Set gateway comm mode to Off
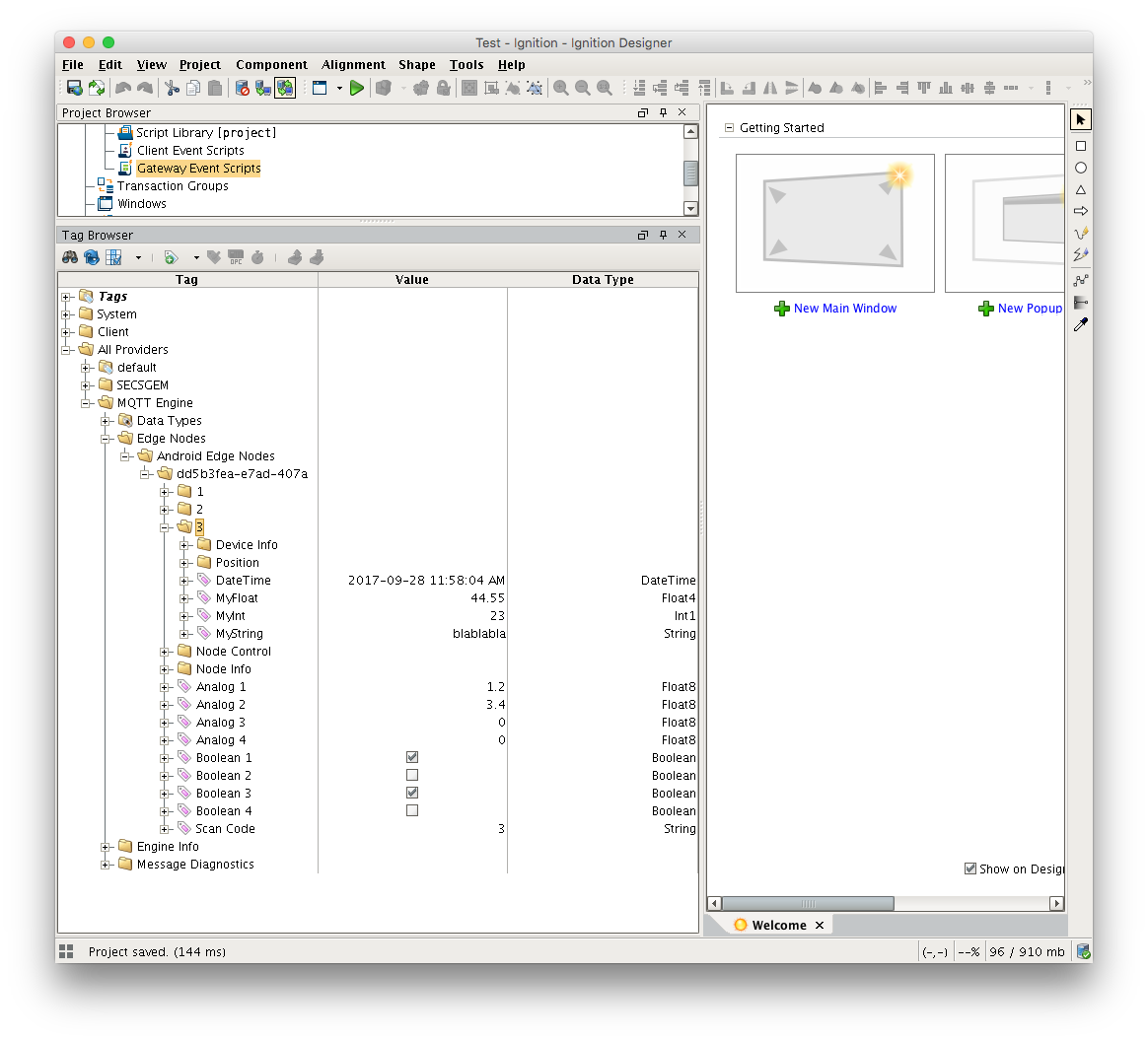 pyautogui.click(x=243, y=88)
